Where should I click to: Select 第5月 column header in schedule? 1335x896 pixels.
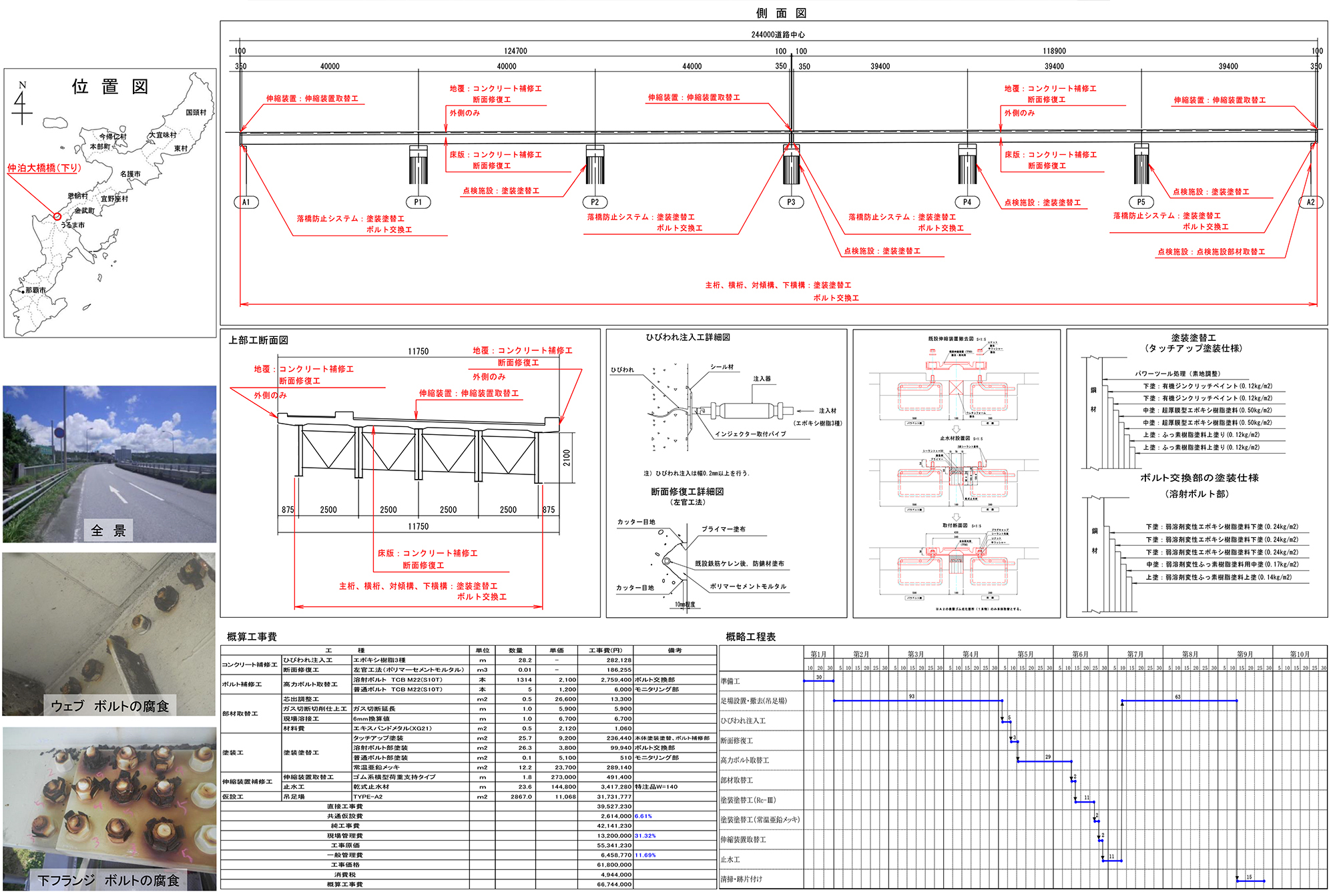[x=1025, y=654]
